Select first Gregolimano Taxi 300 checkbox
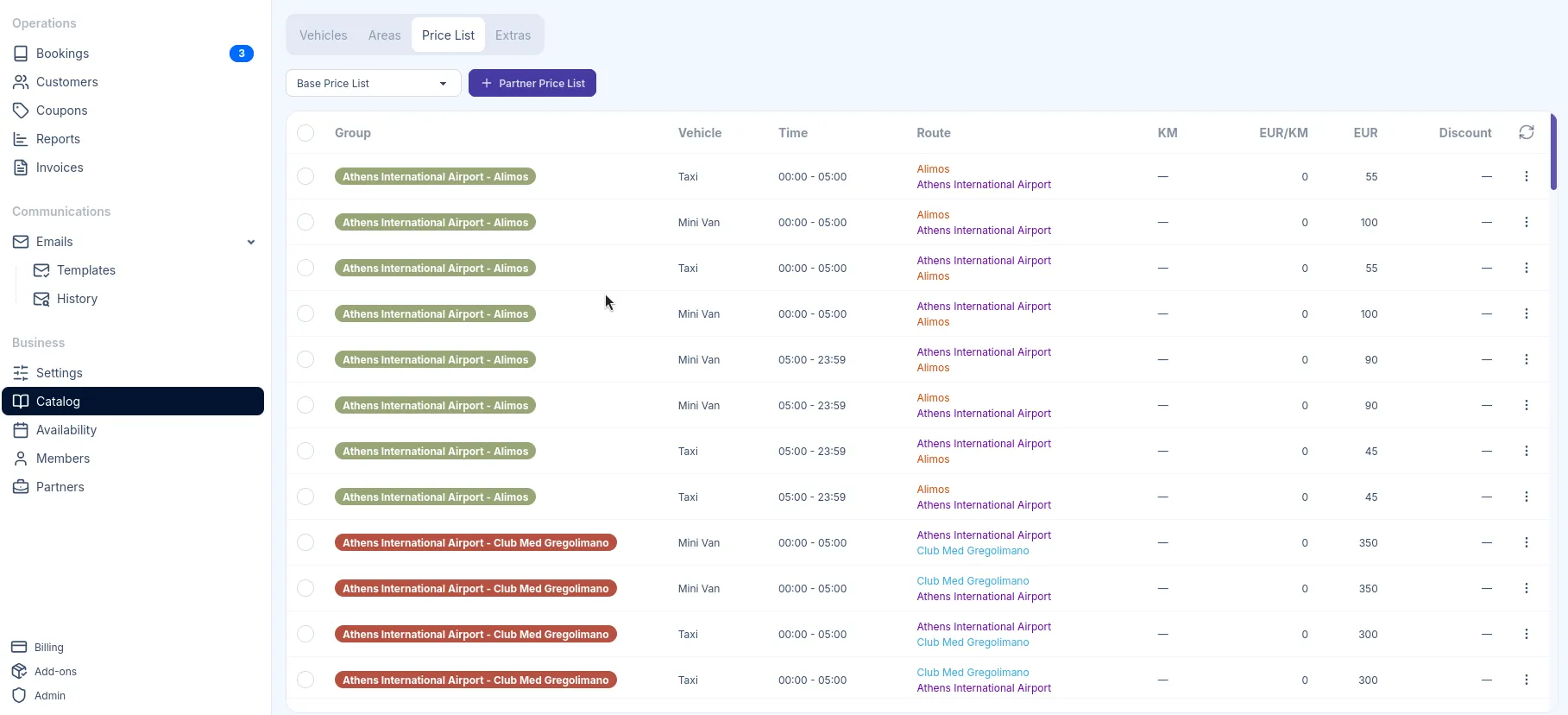1568x715 pixels. coord(305,634)
